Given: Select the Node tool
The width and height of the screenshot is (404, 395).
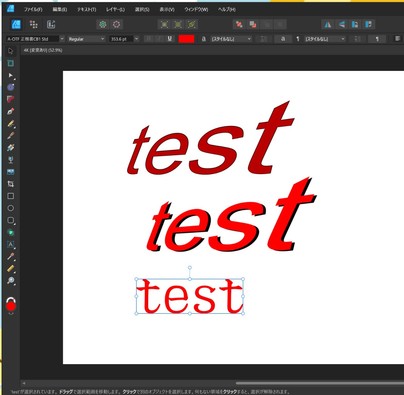Looking at the screenshot, I should click(x=11, y=75).
